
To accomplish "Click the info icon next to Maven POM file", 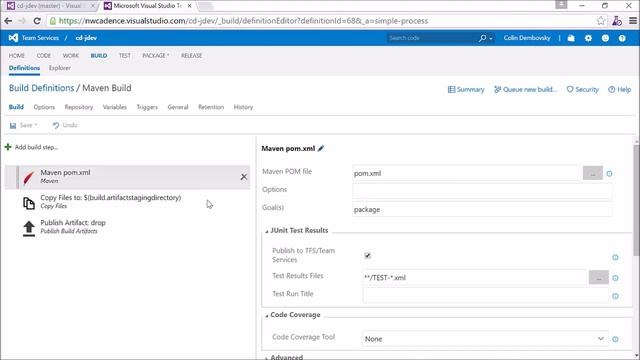I will (609, 173).
